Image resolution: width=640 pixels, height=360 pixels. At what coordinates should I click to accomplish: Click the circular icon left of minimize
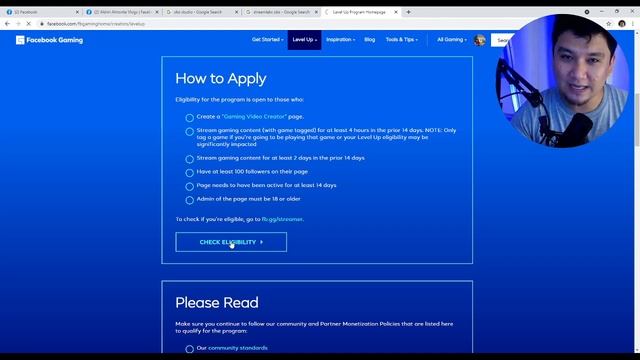click(x=587, y=12)
